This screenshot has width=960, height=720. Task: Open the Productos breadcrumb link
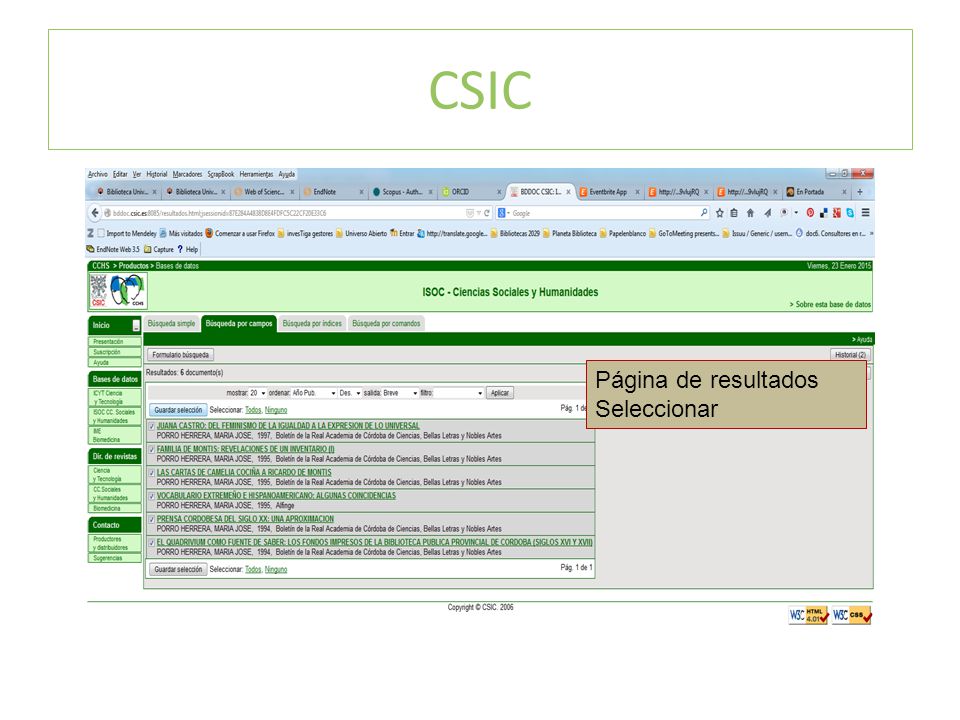point(133,266)
